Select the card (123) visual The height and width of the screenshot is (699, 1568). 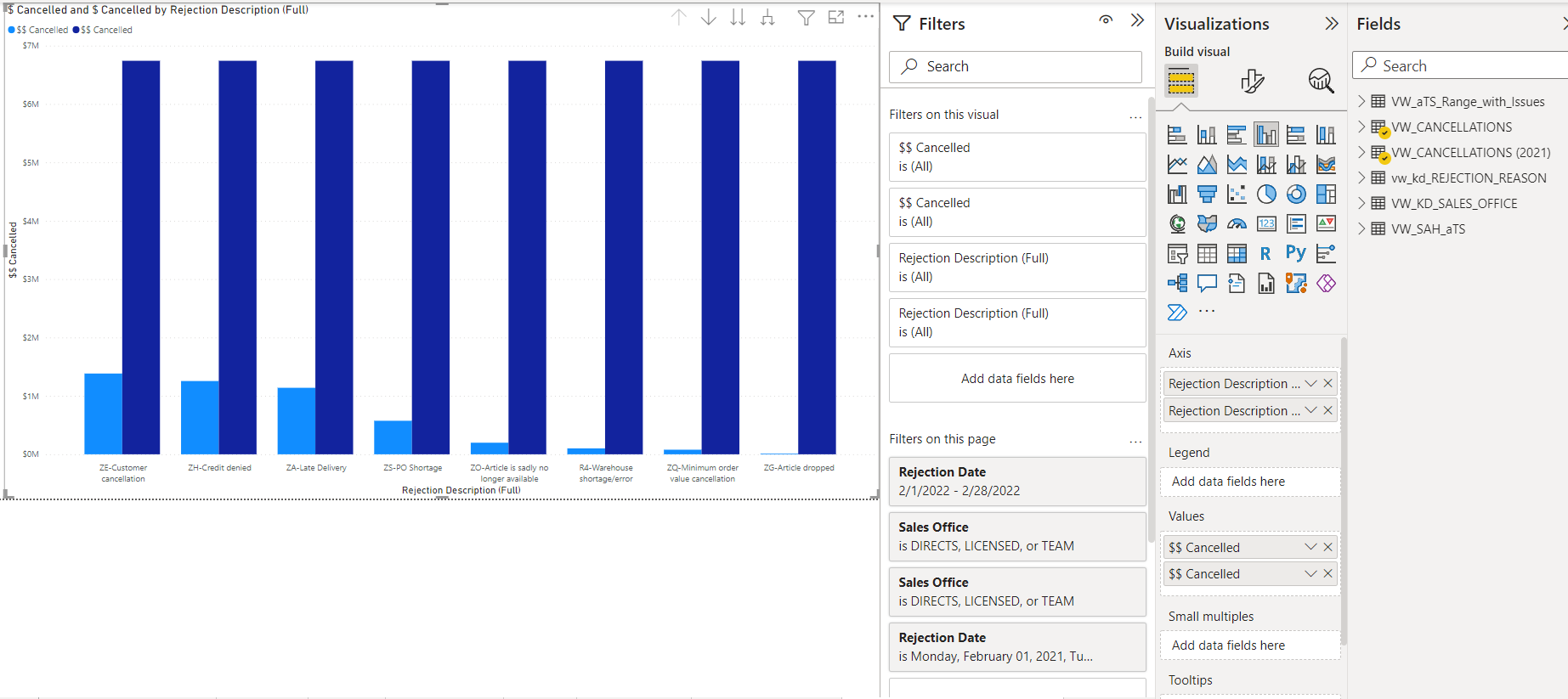tap(1266, 223)
